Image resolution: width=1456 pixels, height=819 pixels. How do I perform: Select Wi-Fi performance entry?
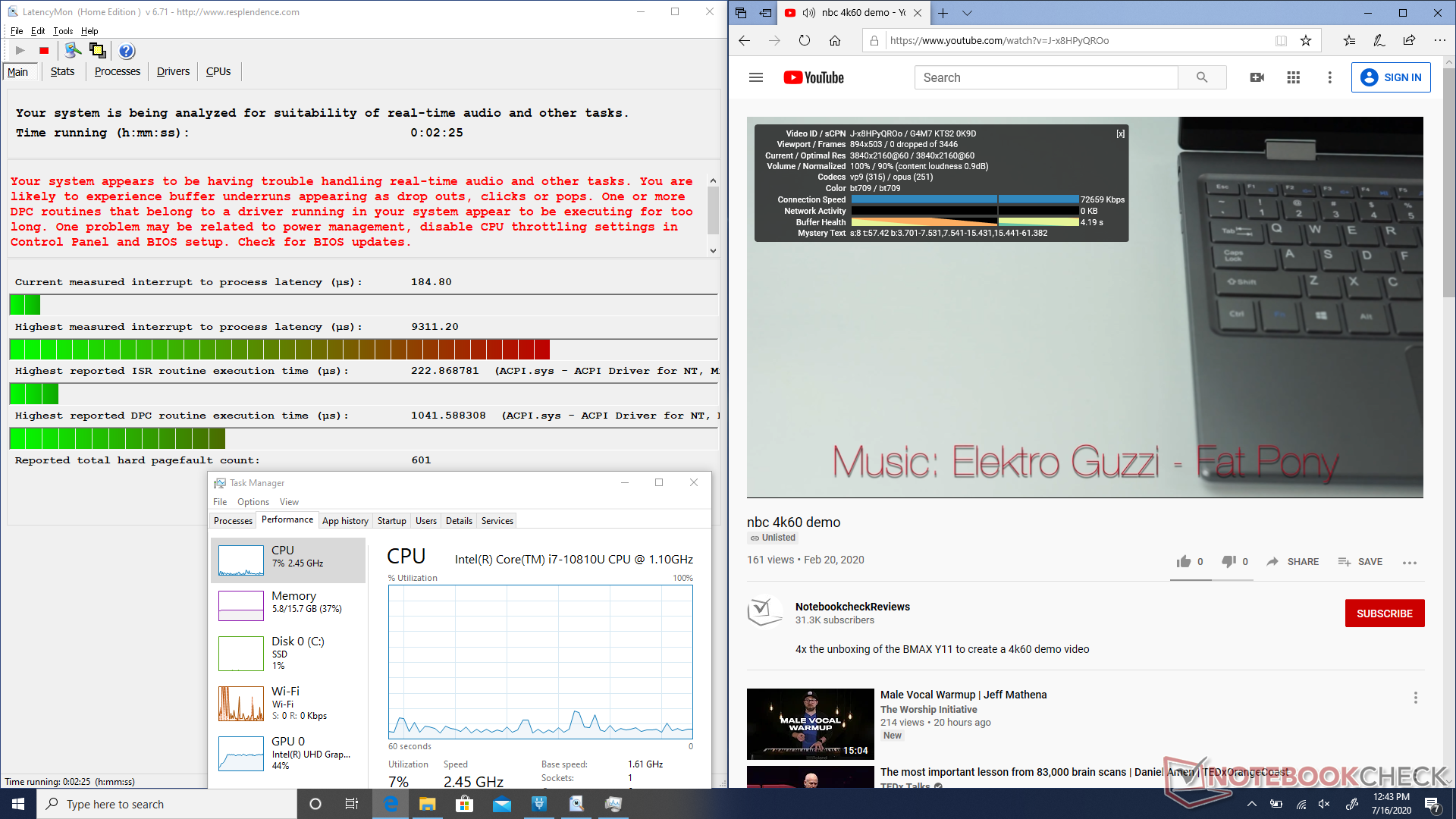(x=289, y=703)
